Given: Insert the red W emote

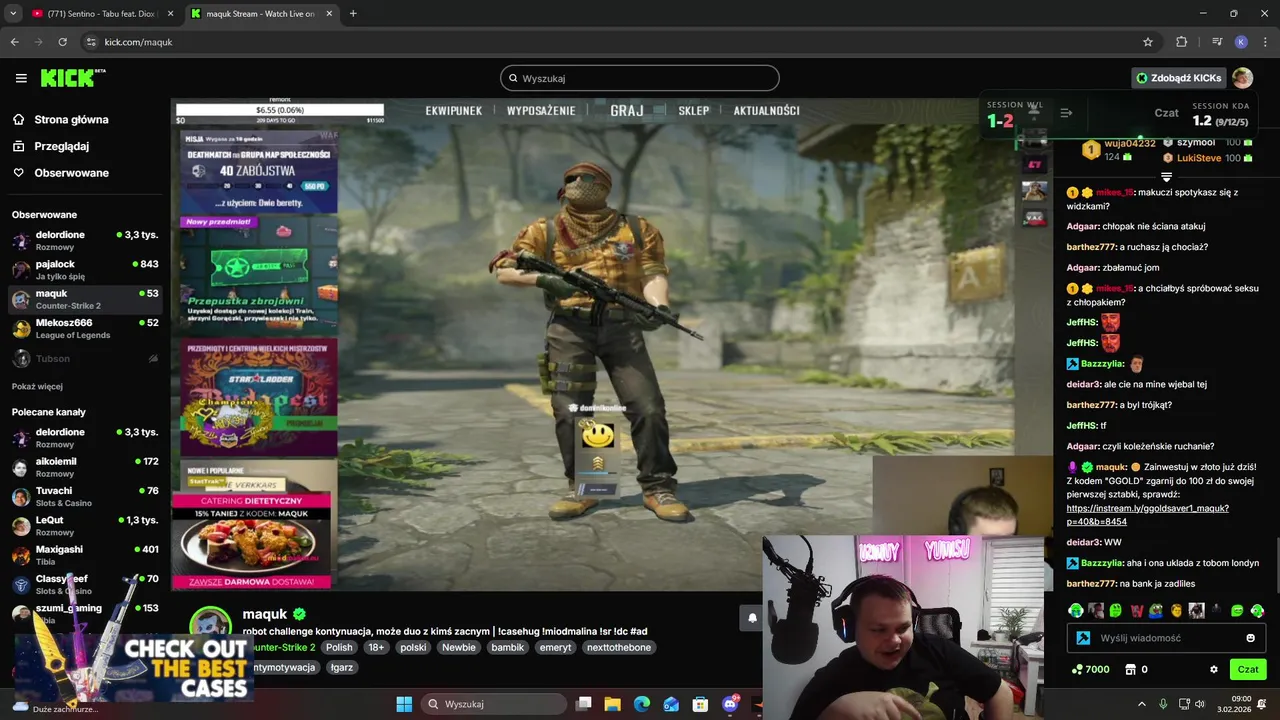Looking at the screenshot, I should pyautogui.click(x=1136, y=610).
